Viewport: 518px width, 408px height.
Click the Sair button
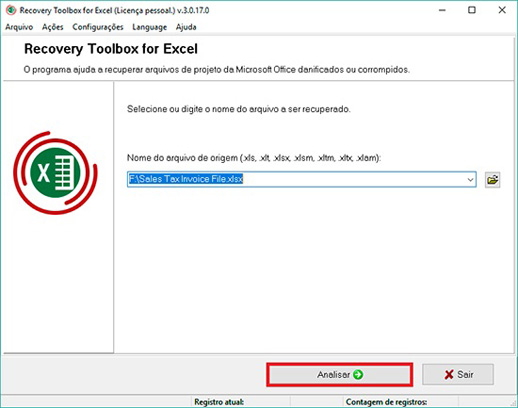click(x=458, y=375)
